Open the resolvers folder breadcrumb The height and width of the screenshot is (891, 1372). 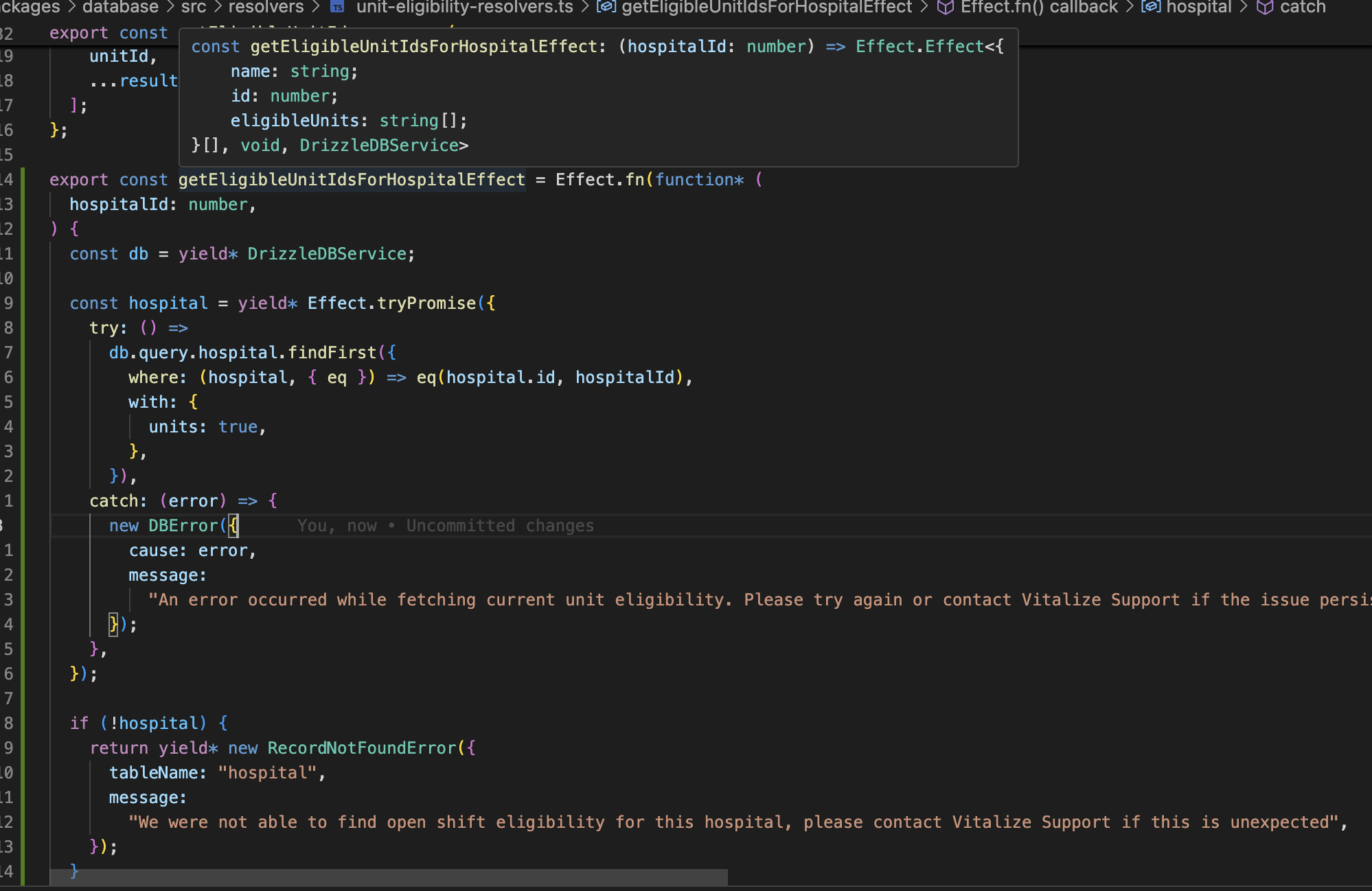266,7
